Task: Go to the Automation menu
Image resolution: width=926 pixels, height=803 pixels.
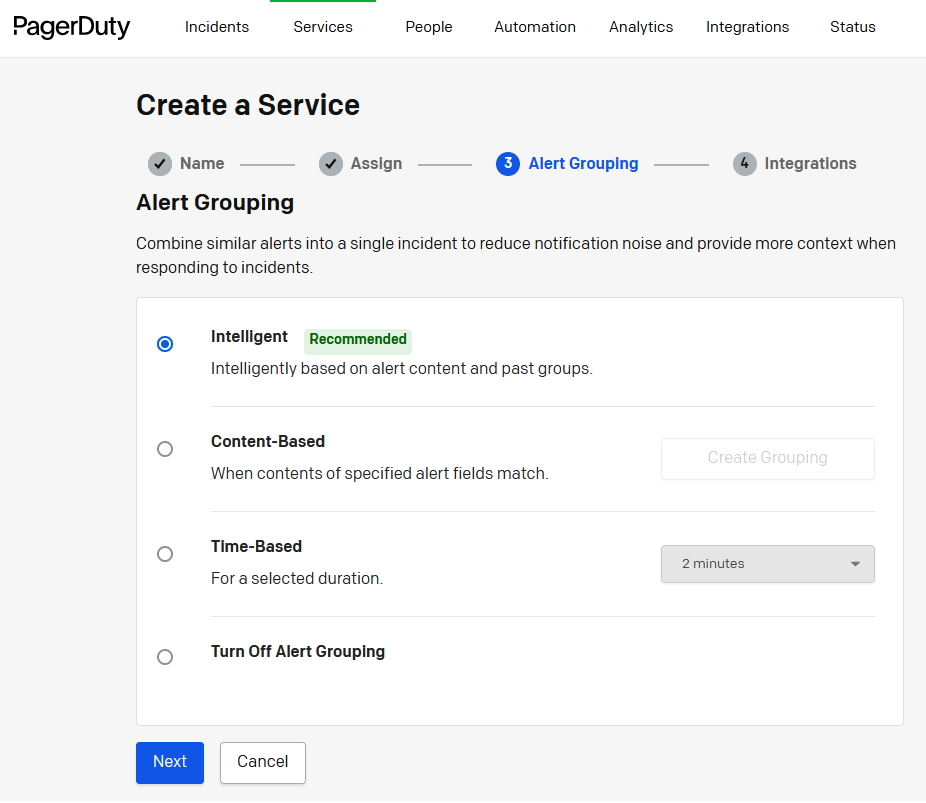Action: coord(535,27)
